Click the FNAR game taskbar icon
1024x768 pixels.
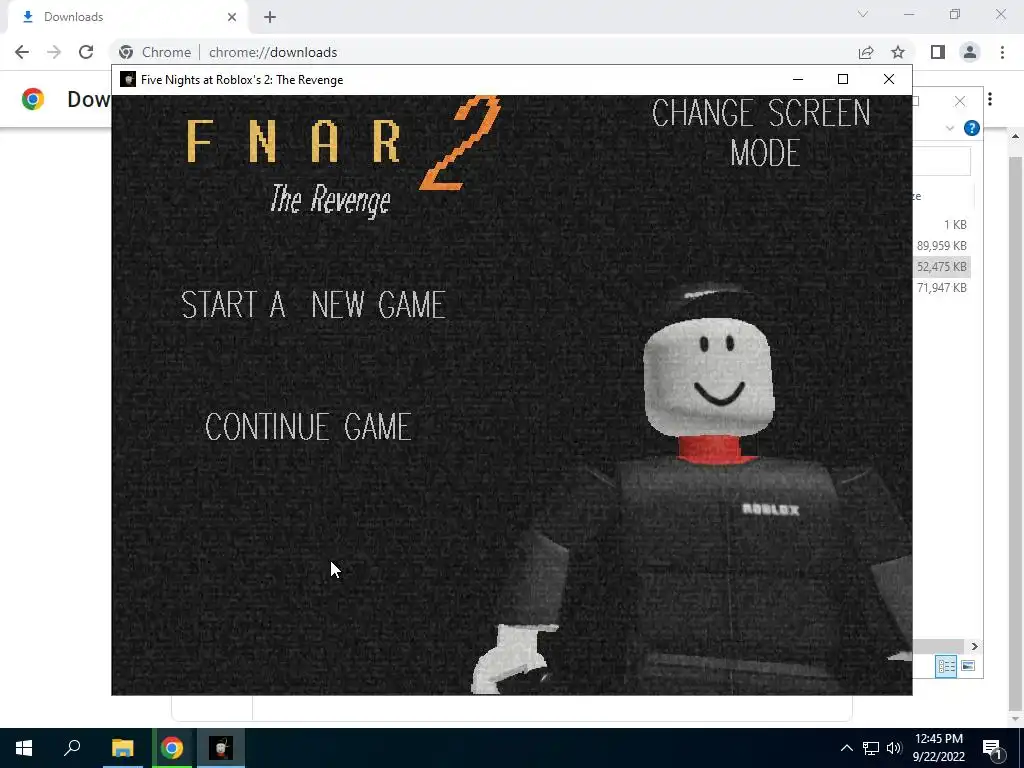[221, 748]
